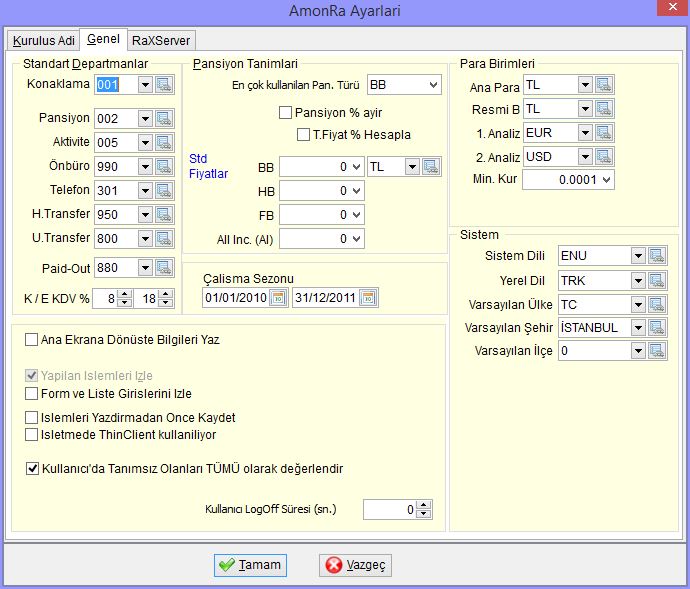
Task: Expand Std Fiyatlar TL currency dropdown arrow
Action: point(412,166)
